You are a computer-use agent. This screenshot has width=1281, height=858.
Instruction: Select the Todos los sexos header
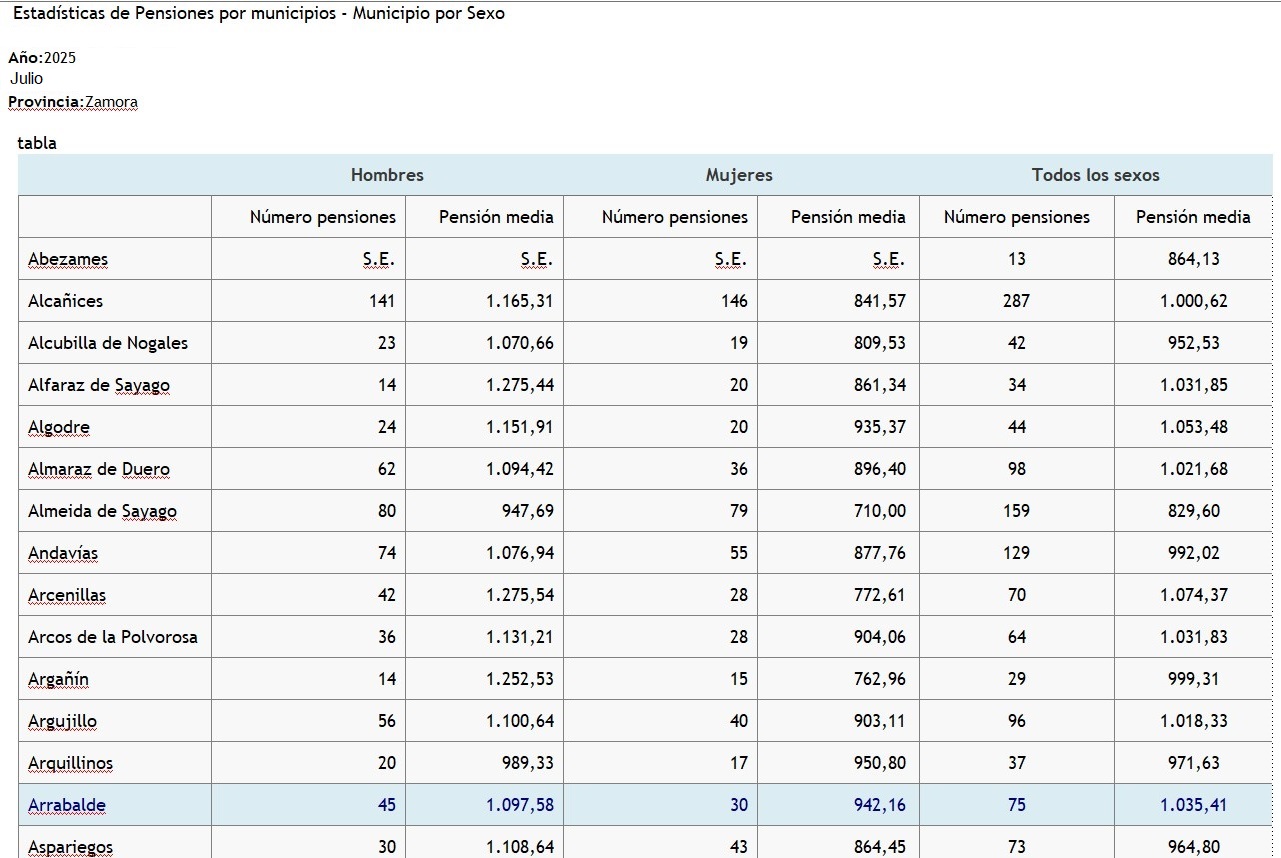pos(1095,175)
